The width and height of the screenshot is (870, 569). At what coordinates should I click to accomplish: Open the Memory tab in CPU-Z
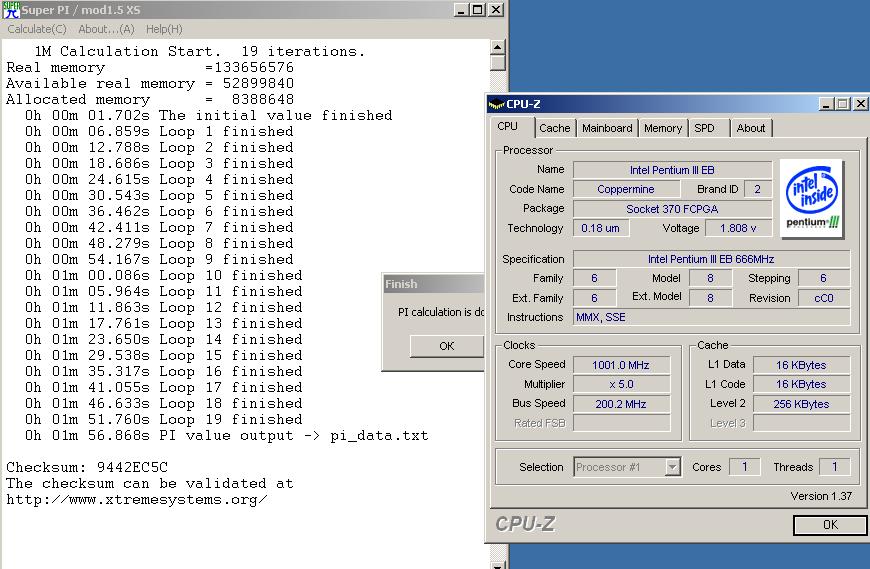[x=662, y=128]
